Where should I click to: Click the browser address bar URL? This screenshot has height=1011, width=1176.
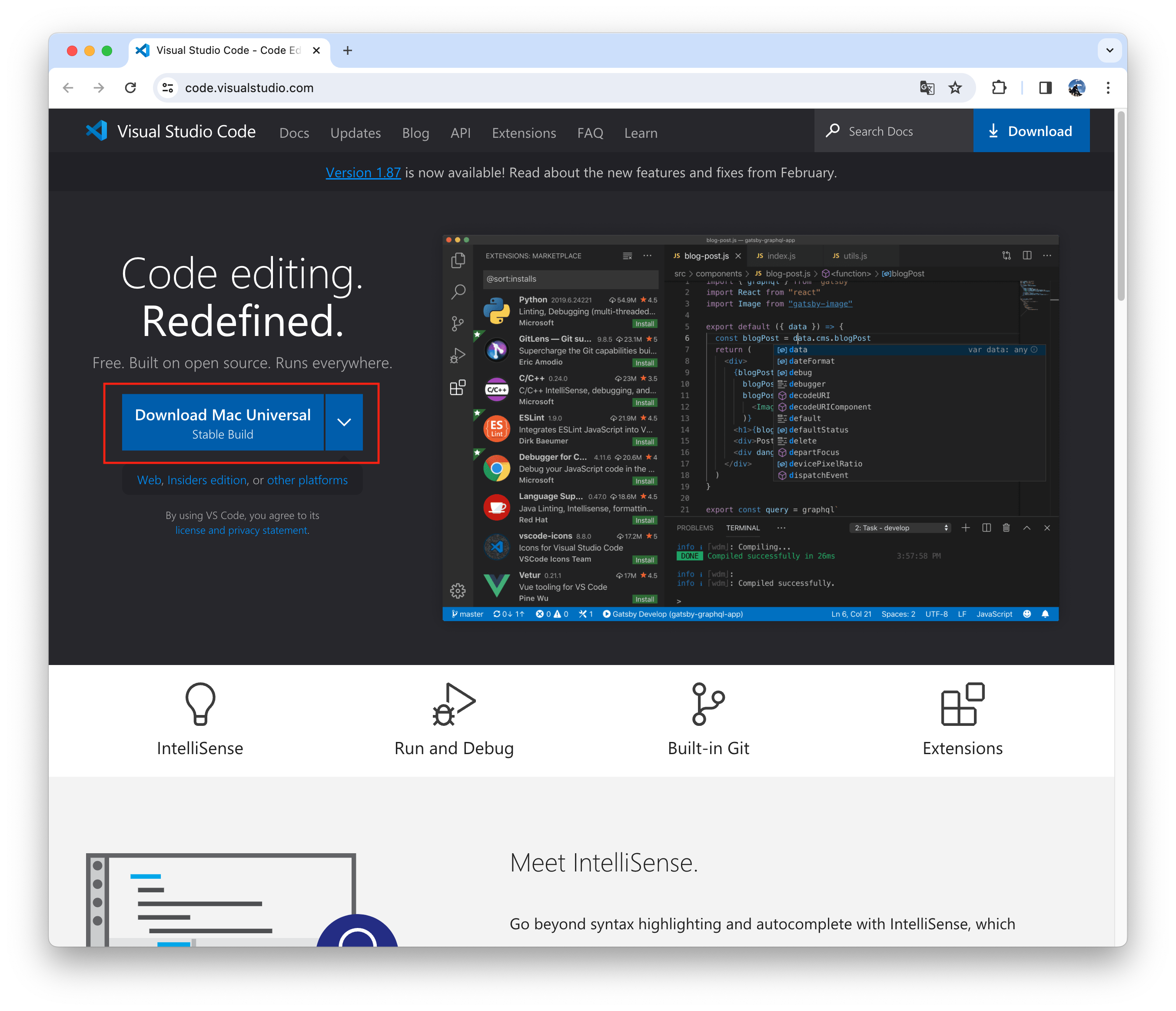(x=249, y=88)
